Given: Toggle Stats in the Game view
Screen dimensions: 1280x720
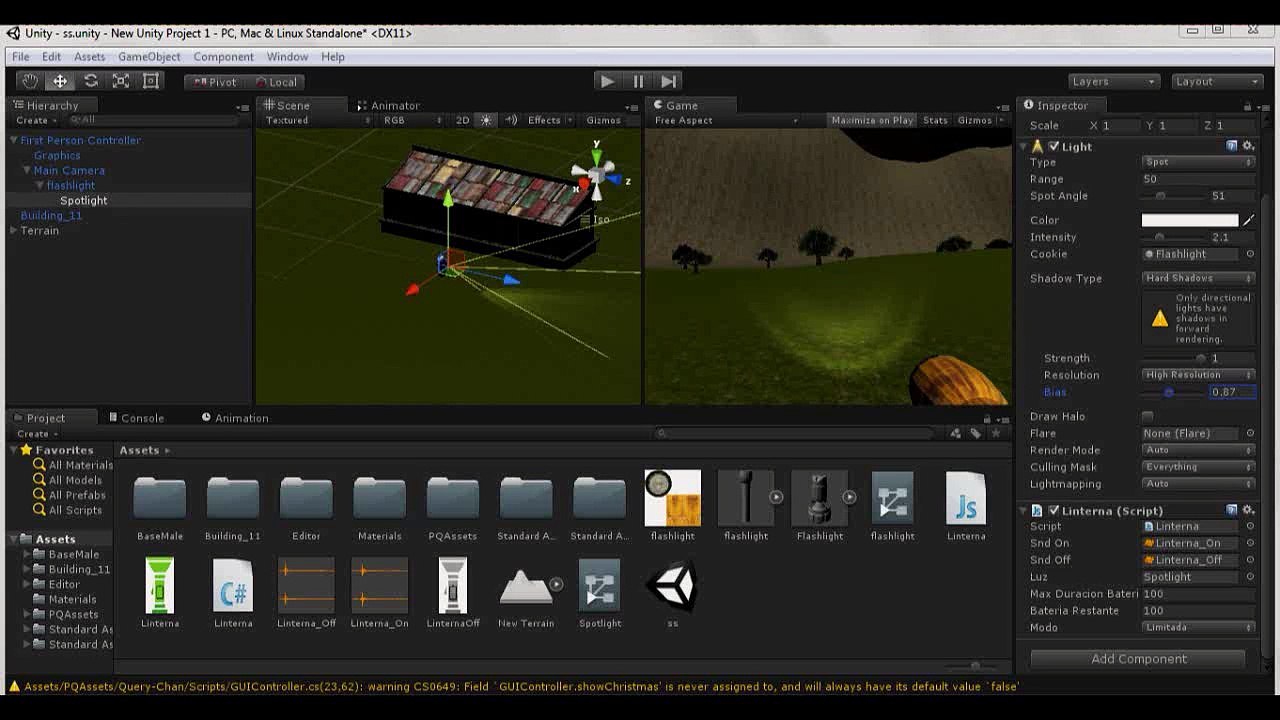Looking at the screenshot, I should pyautogui.click(x=936, y=120).
